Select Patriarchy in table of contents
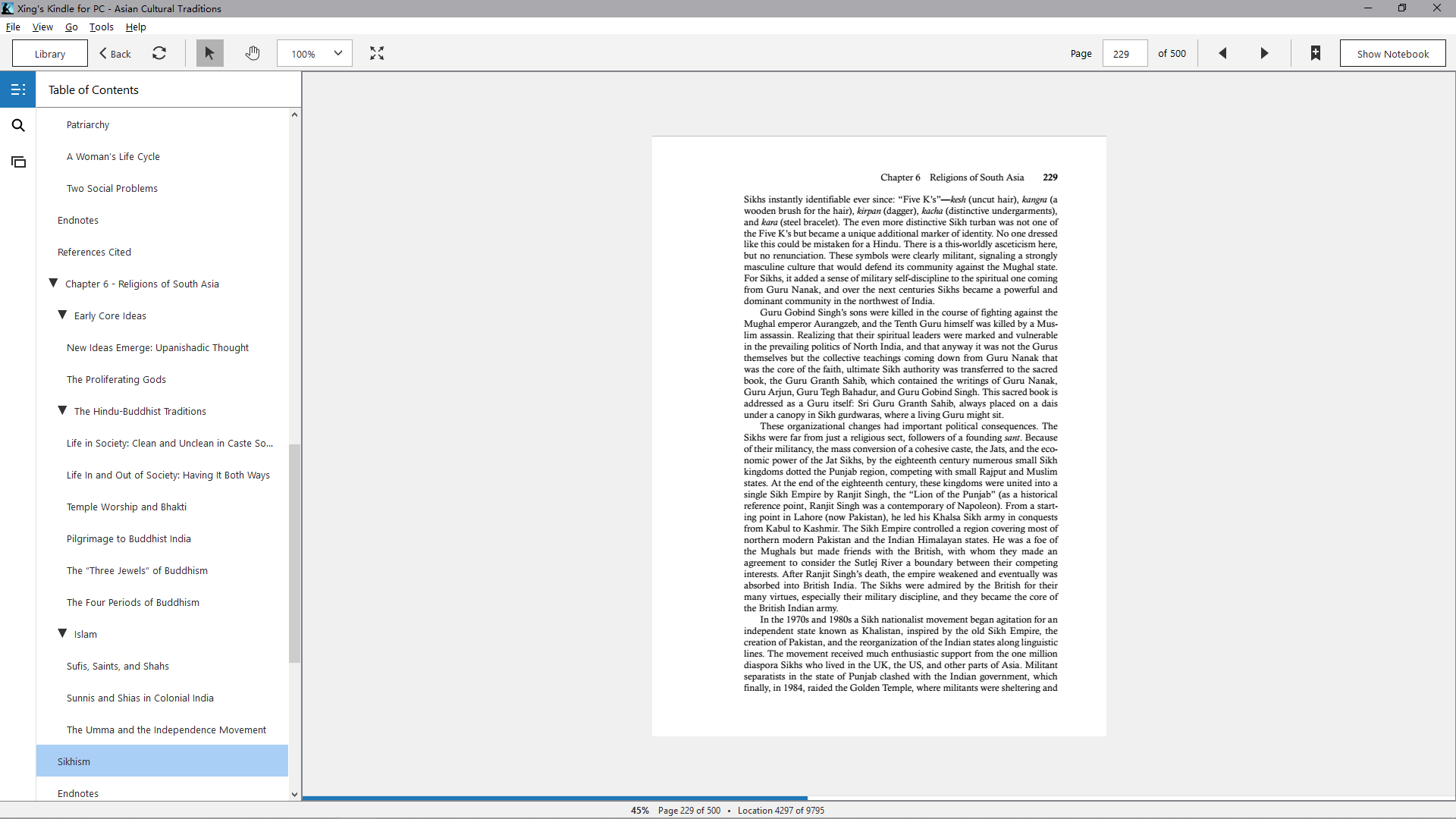 pos(88,124)
